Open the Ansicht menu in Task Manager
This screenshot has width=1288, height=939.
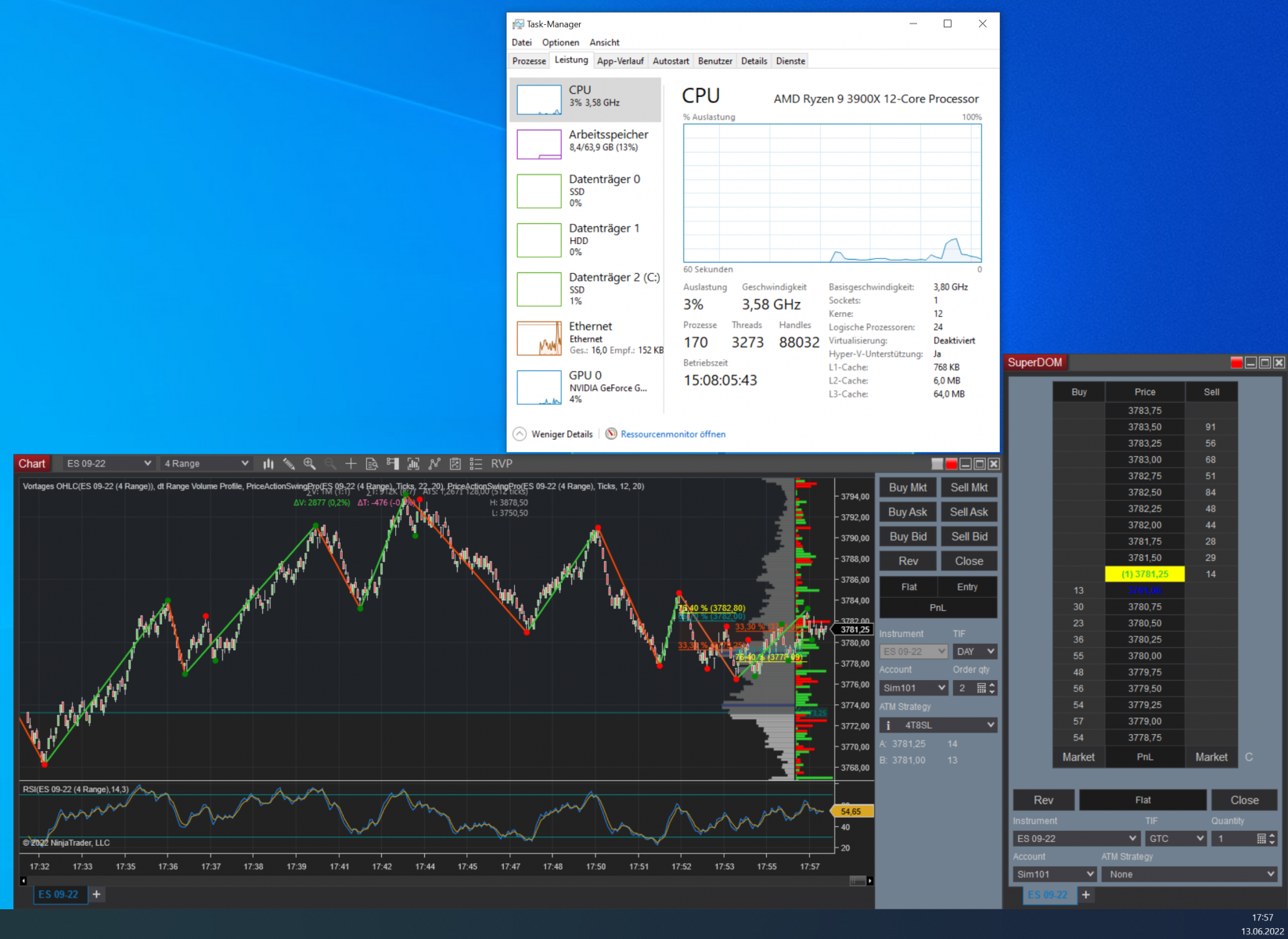pyautogui.click(x=605, y=43)
